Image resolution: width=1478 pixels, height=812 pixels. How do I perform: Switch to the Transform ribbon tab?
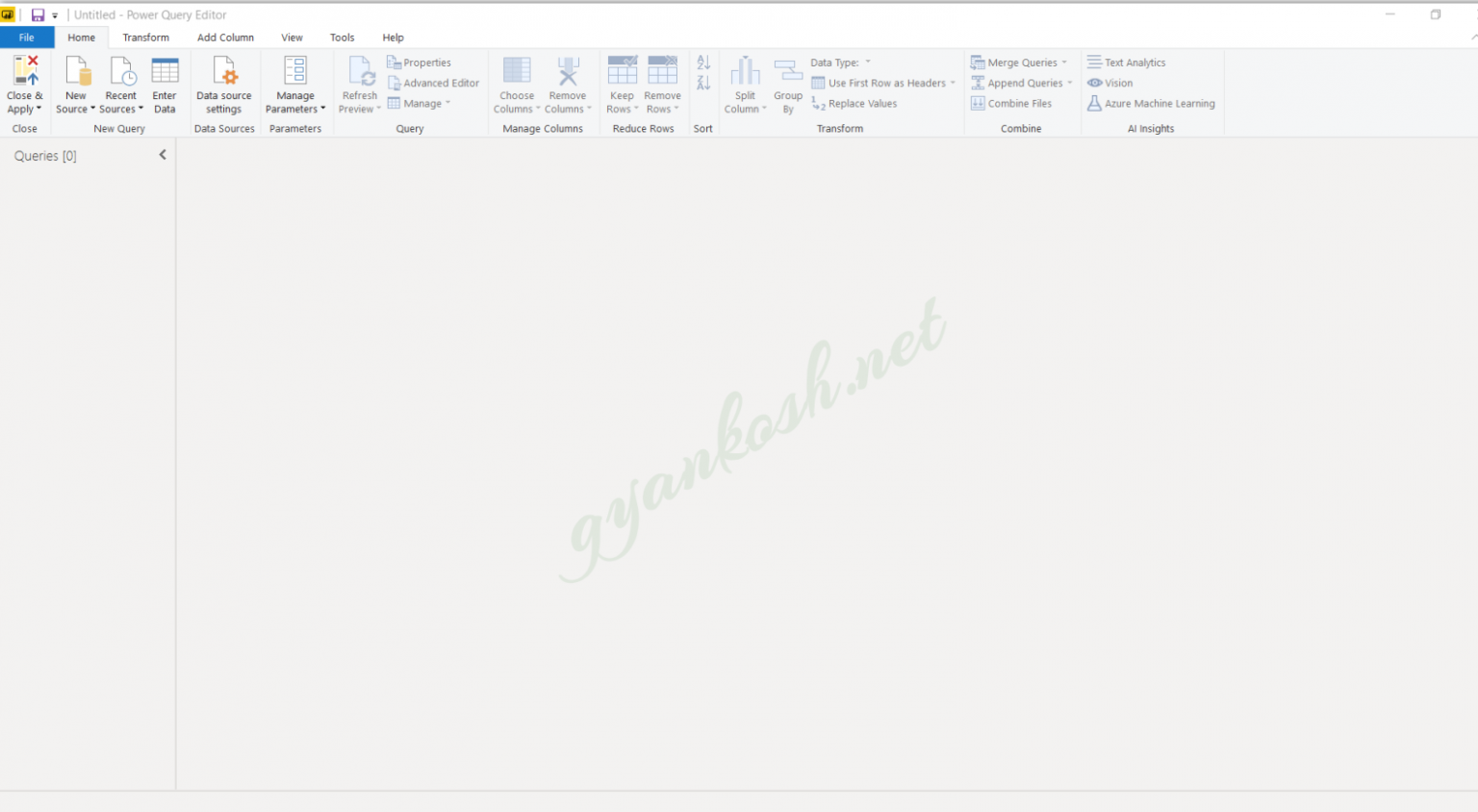[145, 38]
